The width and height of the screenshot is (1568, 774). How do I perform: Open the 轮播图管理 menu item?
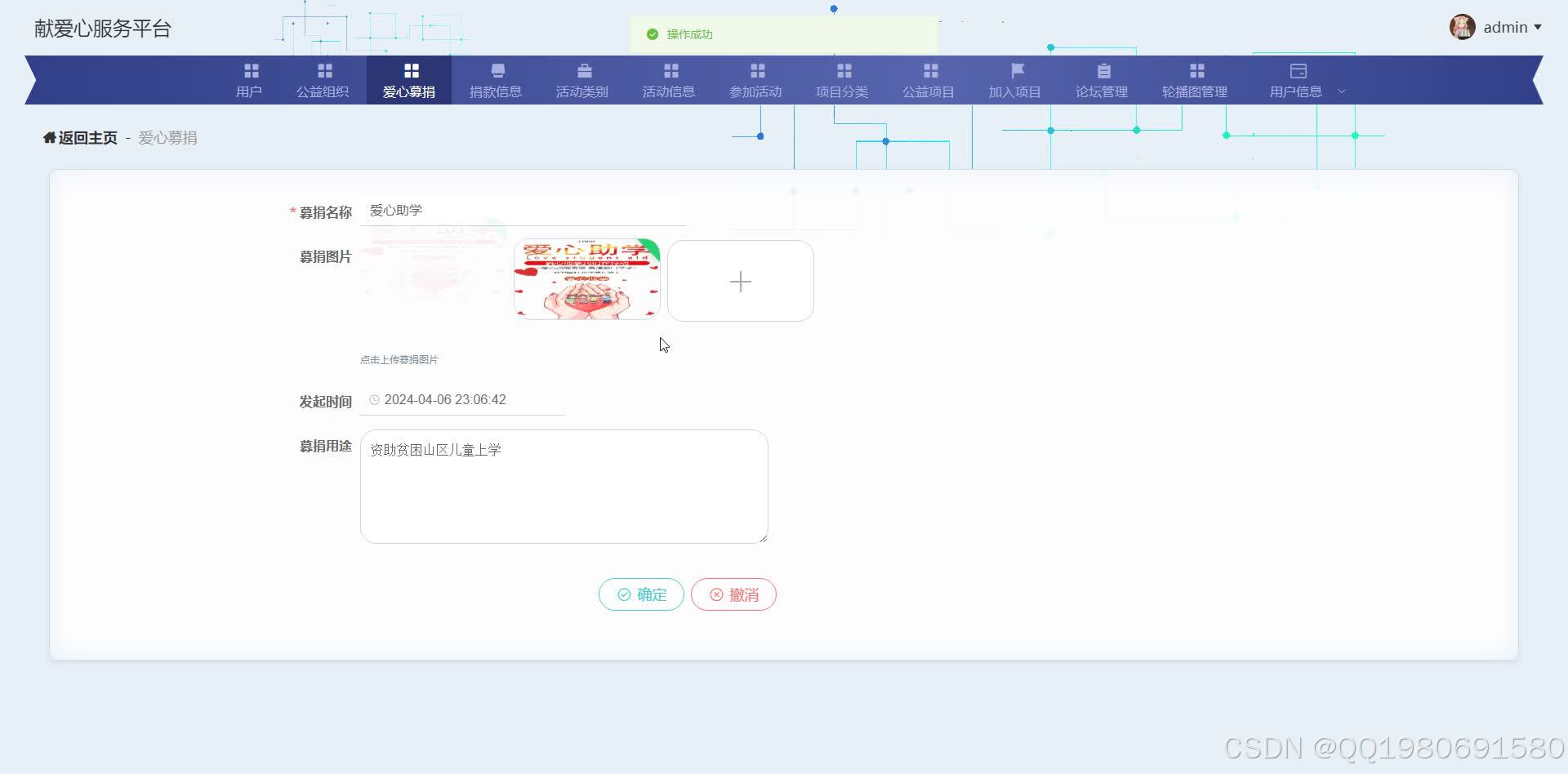coord(1196,79)
